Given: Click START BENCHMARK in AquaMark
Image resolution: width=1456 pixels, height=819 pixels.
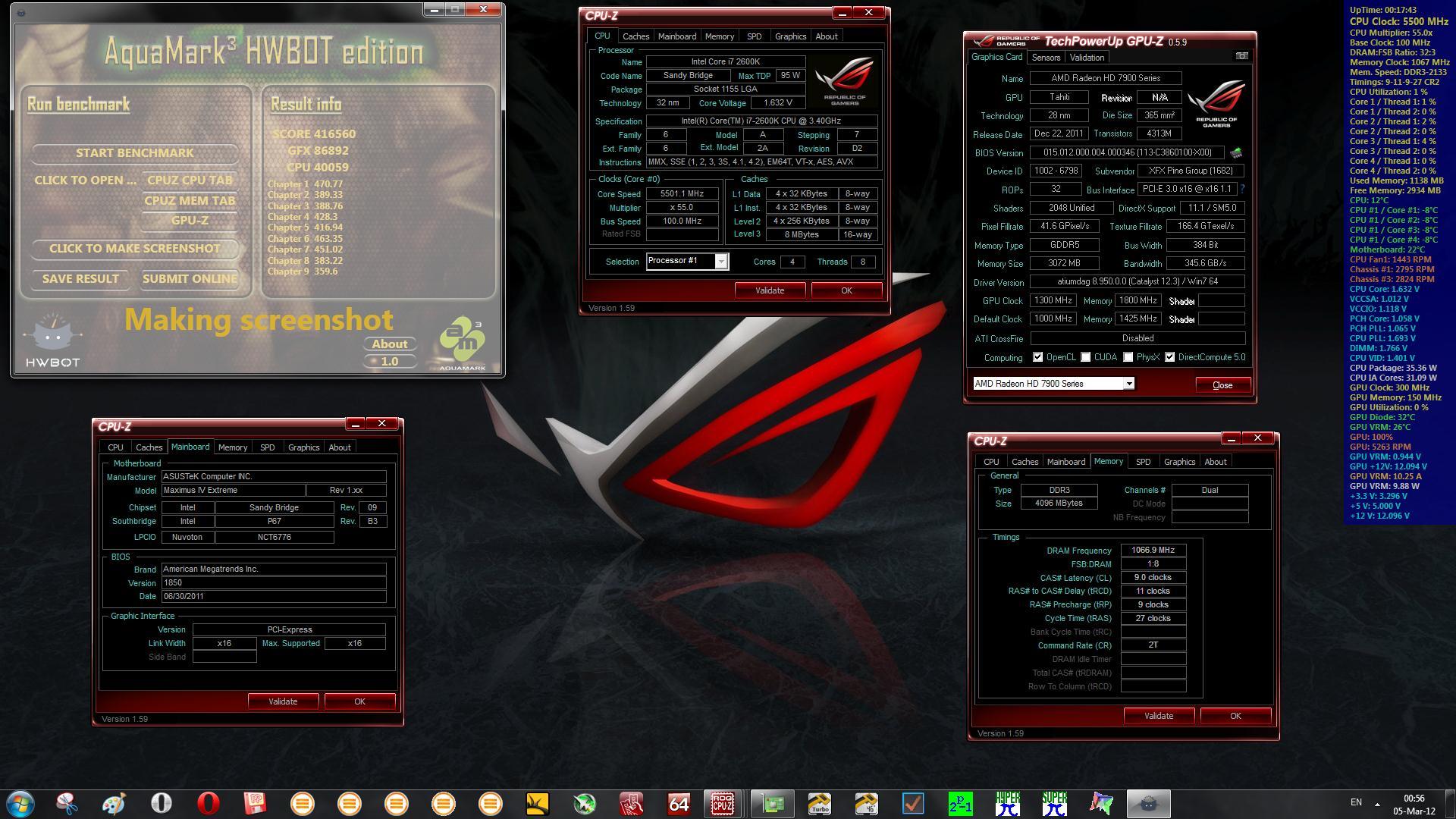Looking at the screenshot, I should point(135,152).
